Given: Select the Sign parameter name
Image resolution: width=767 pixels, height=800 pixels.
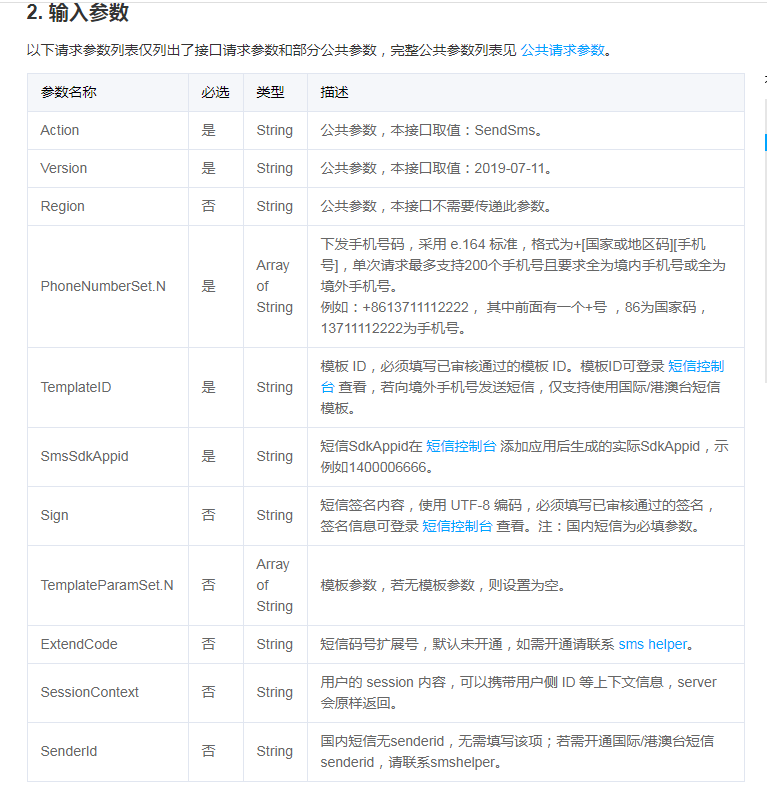Looking at the screenshot, I should (x=55, y=515).
